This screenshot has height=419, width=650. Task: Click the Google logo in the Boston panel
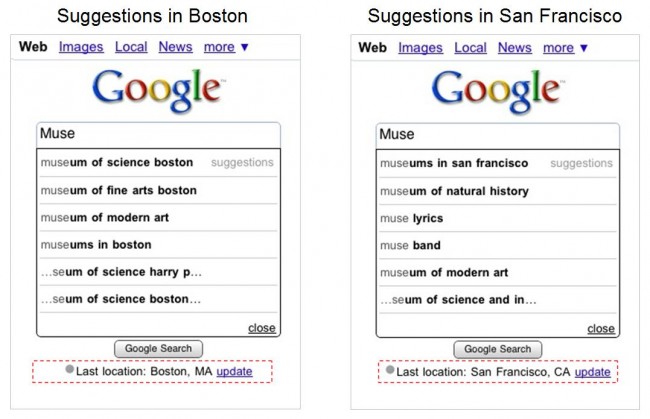[158, 90]
